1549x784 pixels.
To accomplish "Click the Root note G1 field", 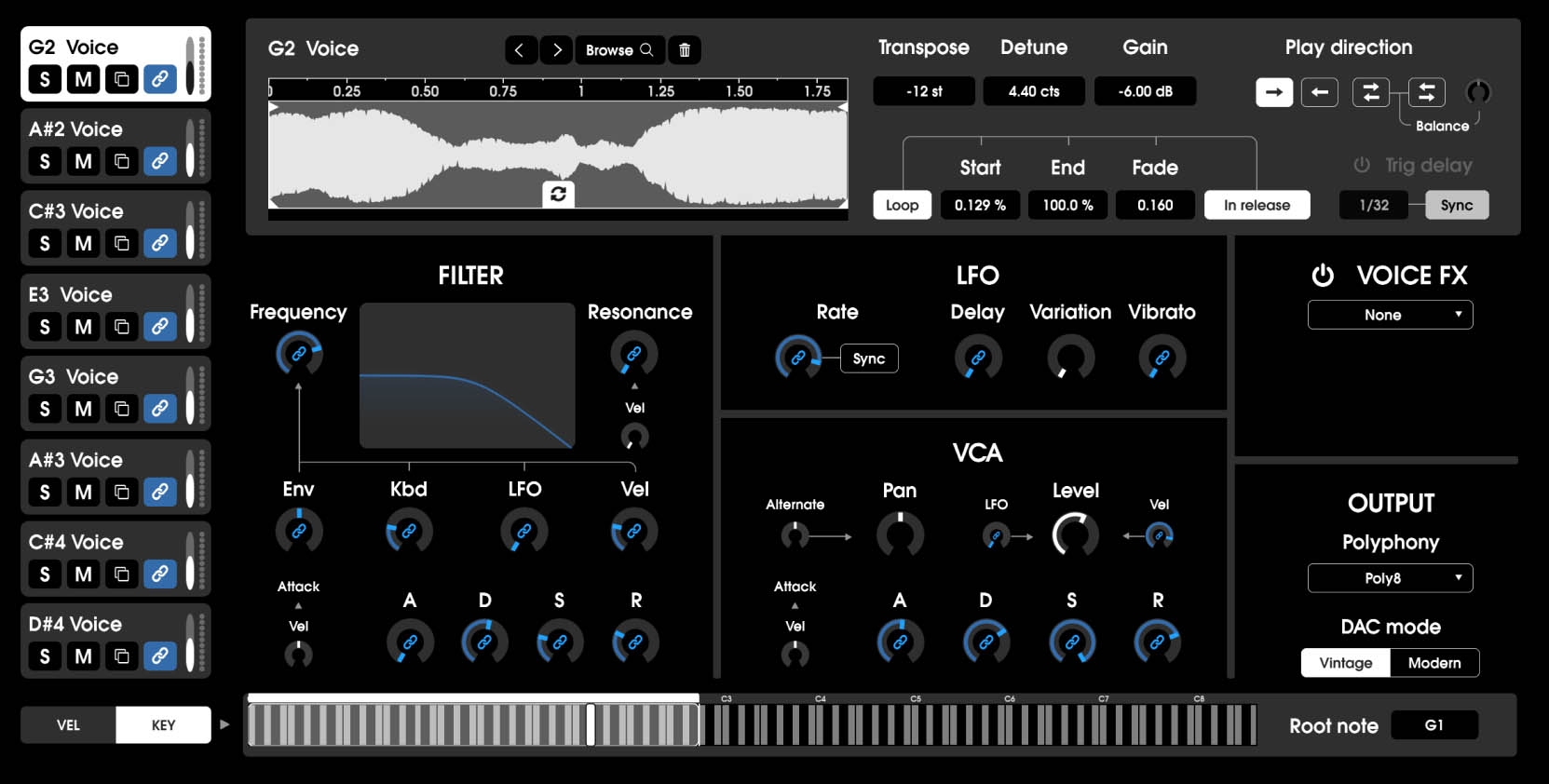I will click(x=1434, y=725).
